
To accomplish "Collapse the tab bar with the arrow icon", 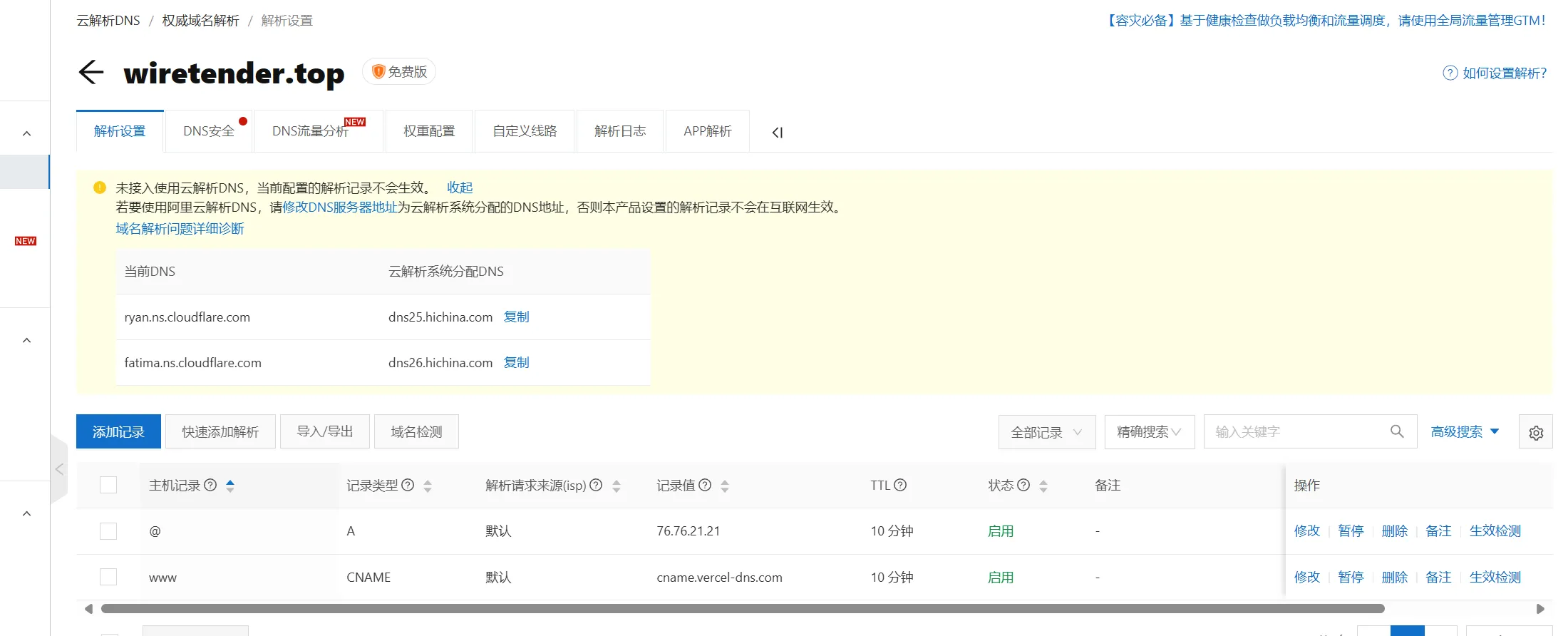I will pyautogui.click(x=778, y=132).
